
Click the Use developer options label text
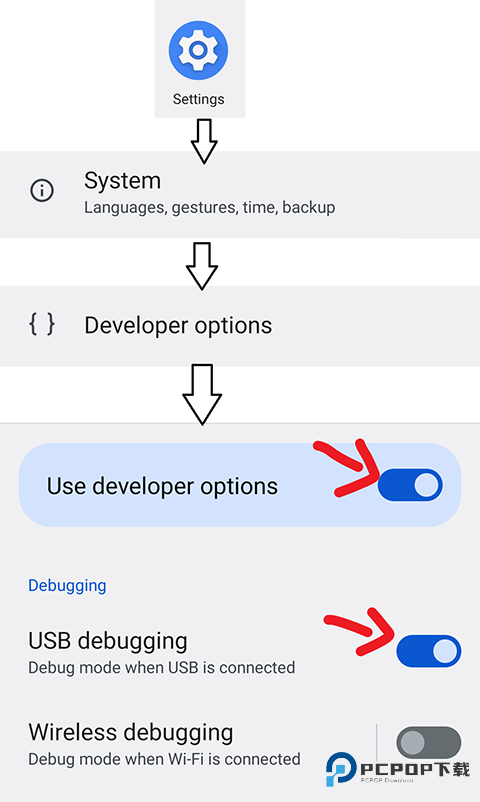tap(162, 486)
